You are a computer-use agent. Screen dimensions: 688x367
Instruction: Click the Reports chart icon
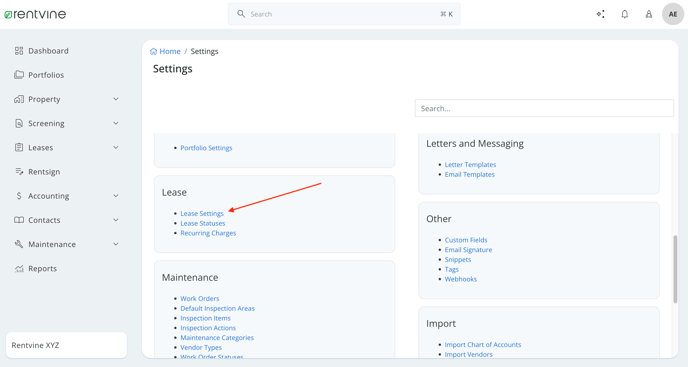coord(19,268)
